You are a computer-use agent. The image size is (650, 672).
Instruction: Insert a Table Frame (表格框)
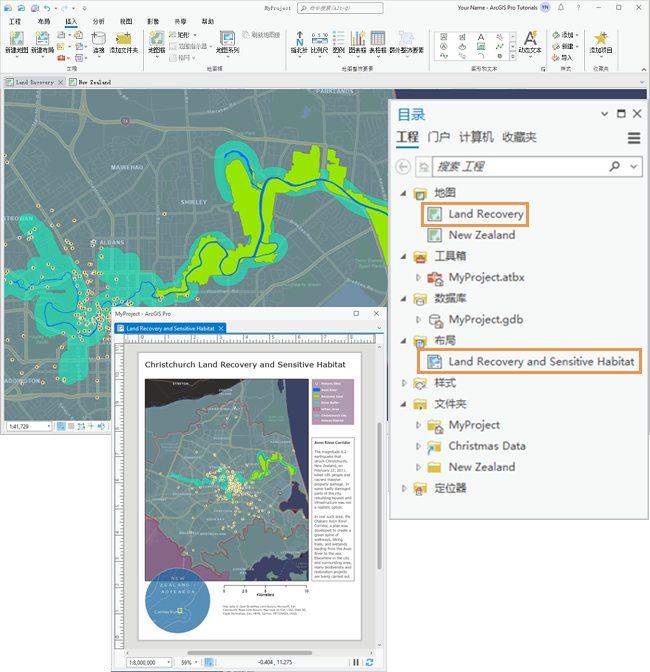point(377,39)
